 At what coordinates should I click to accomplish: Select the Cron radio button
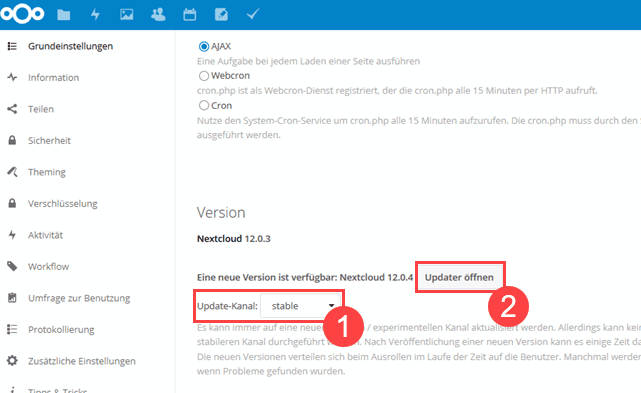(204, 106)
